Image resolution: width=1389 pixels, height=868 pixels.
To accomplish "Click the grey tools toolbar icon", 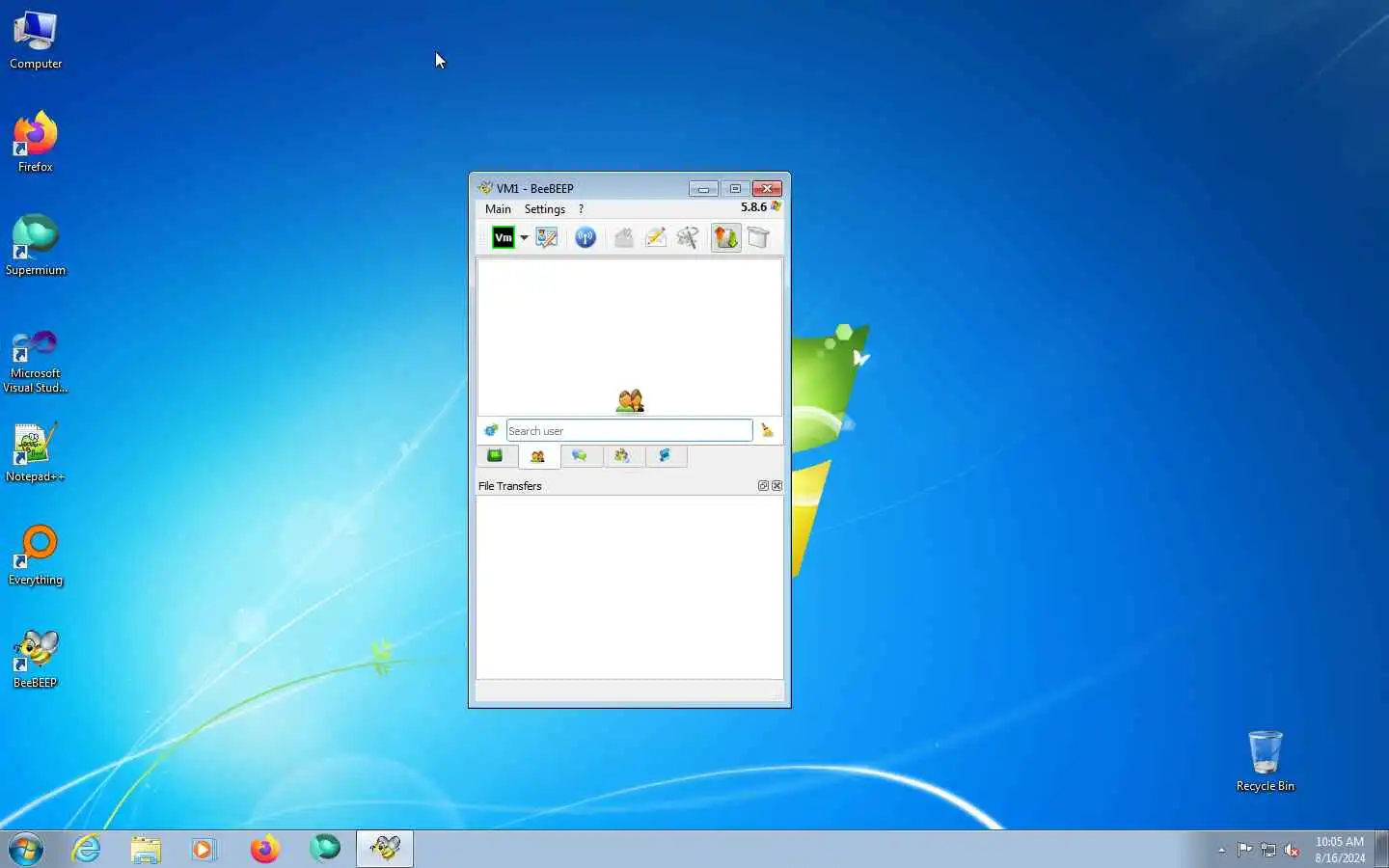I will pyautogui.click(x=688, y=237).
